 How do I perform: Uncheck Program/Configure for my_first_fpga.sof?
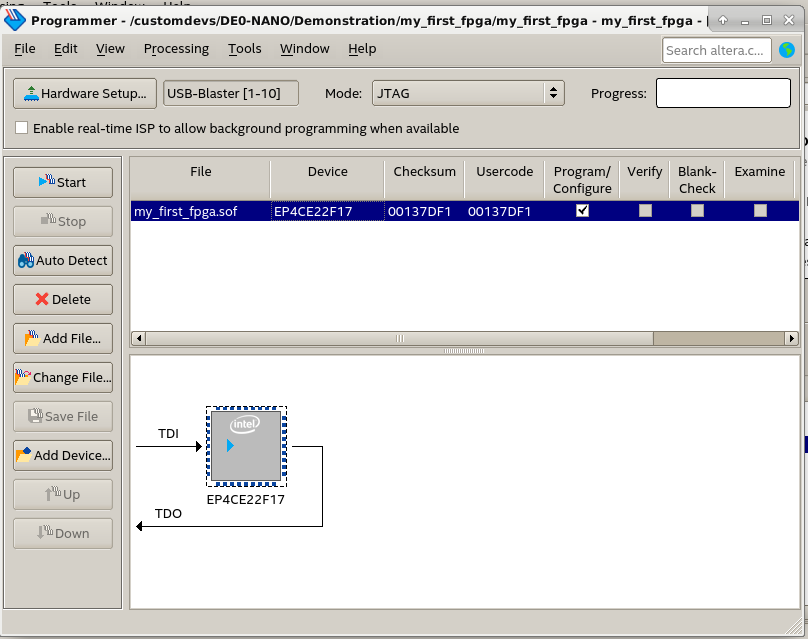582,211
